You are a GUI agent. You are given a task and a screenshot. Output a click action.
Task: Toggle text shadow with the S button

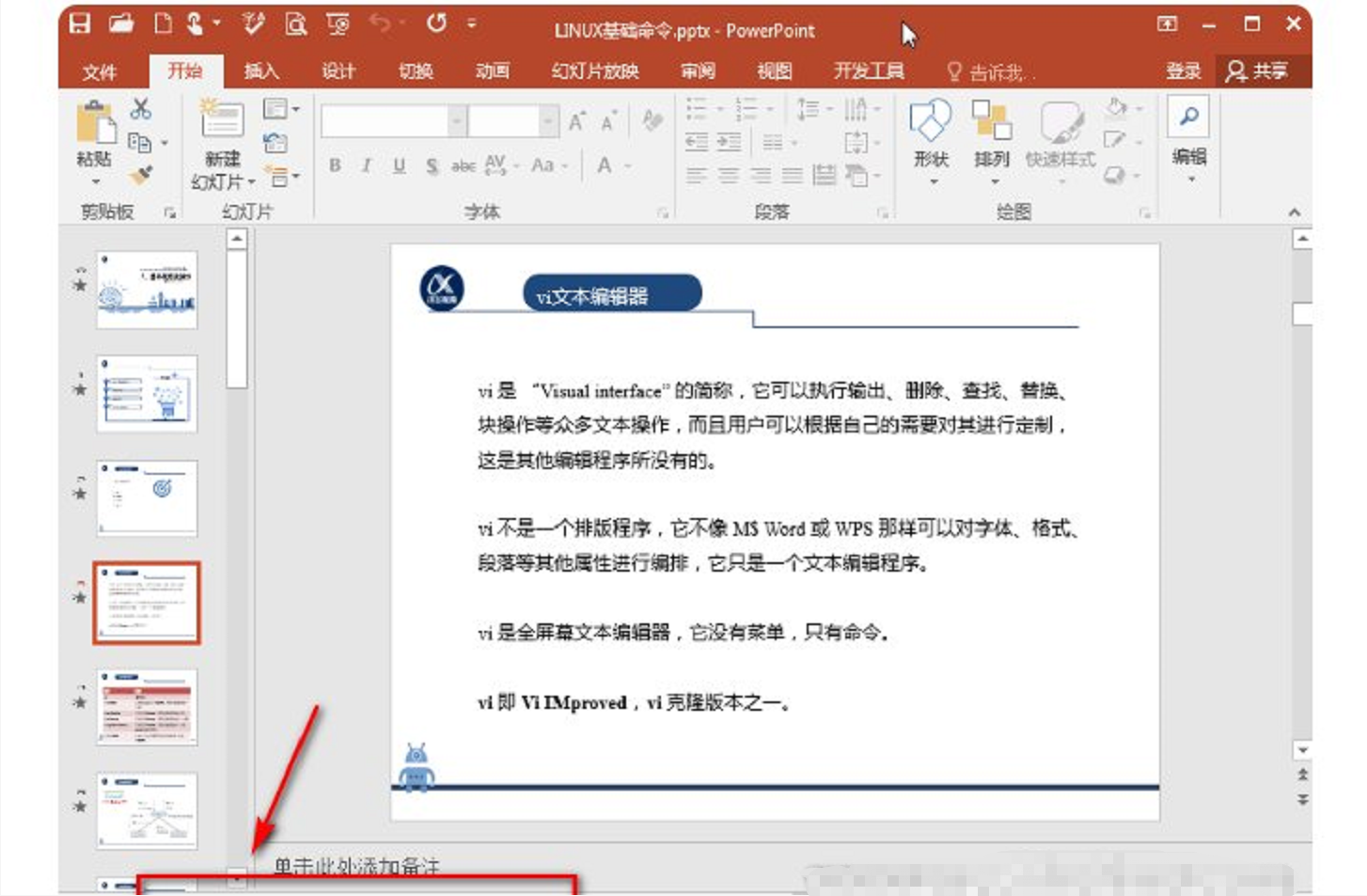click(432, 166)
